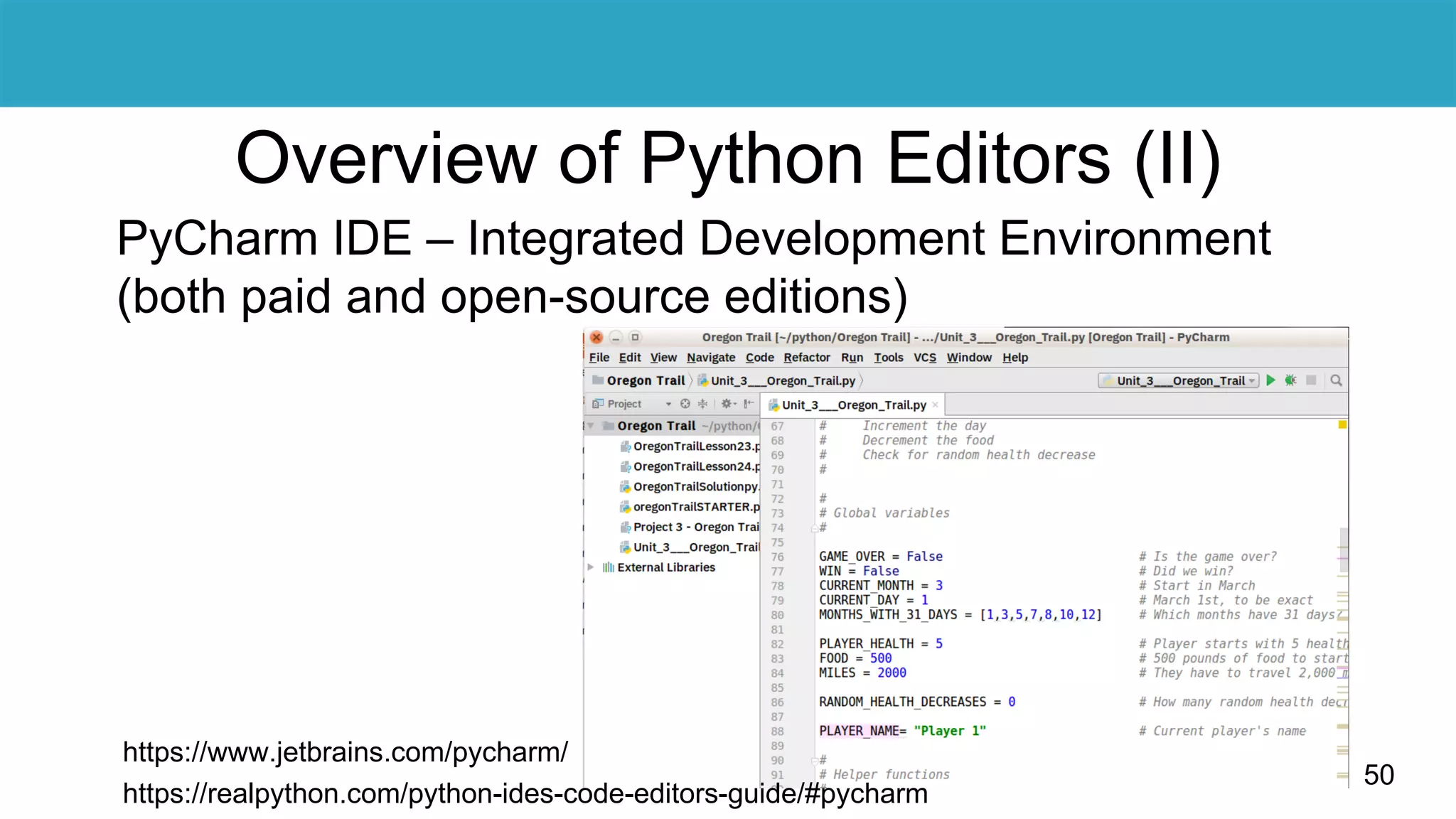
Task: Open the Code menu
Action: click(x=759, y=358)
